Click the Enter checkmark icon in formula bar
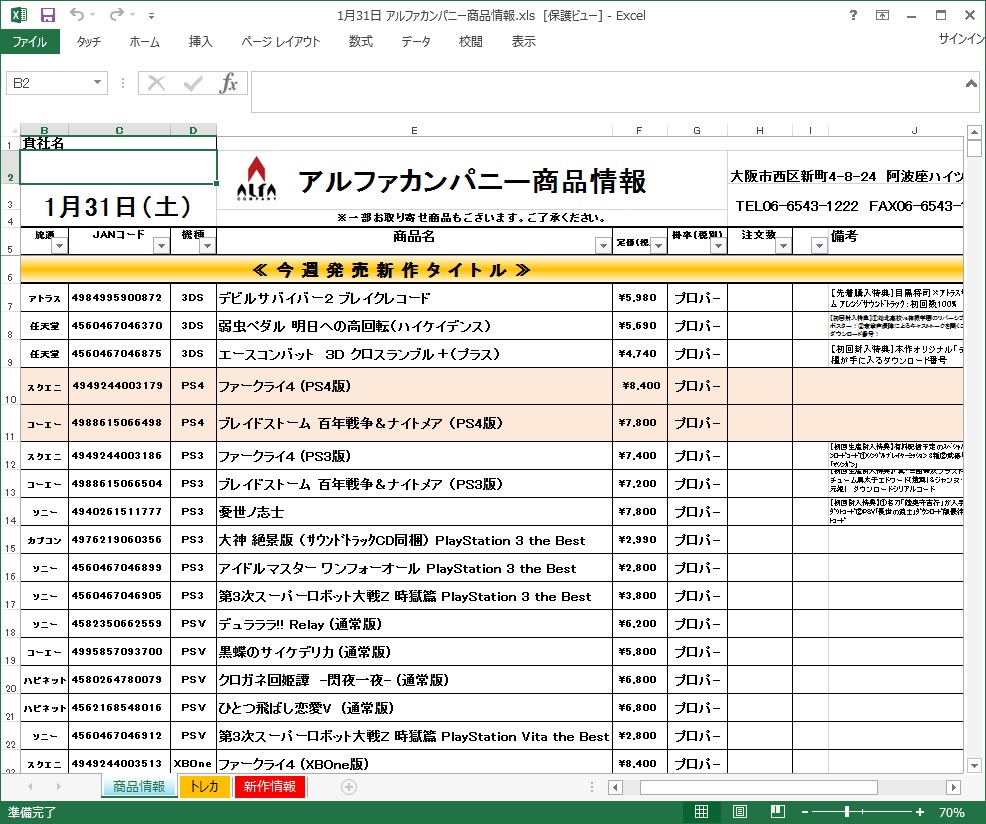Image resolution: width=986 pixels, height=824 pixels. pos(192,83)
